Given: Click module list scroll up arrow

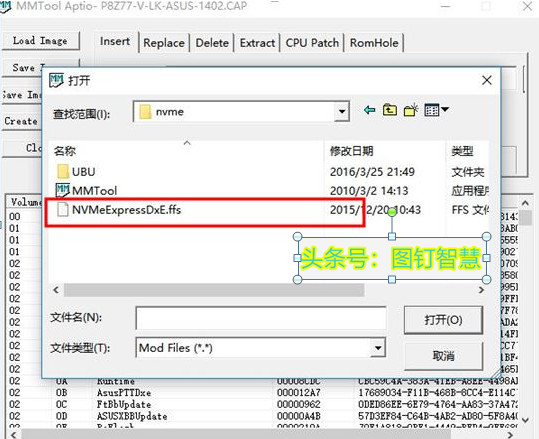Looking at the screenshot, I should 525,203.
